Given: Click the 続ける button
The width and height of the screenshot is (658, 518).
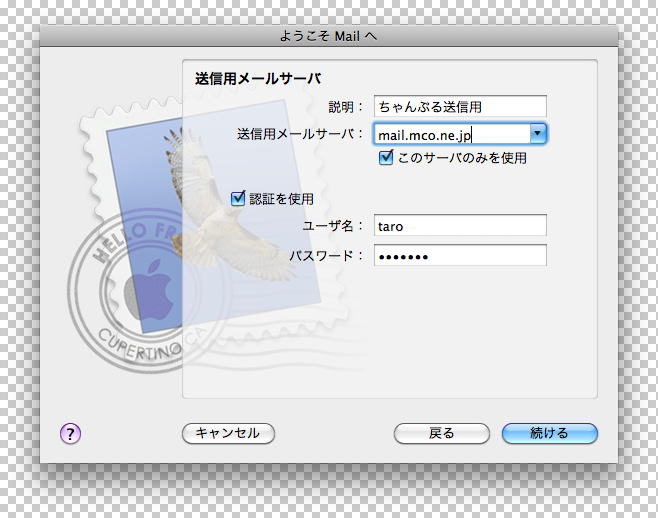Looking at the screenshot, I should 550,433.
